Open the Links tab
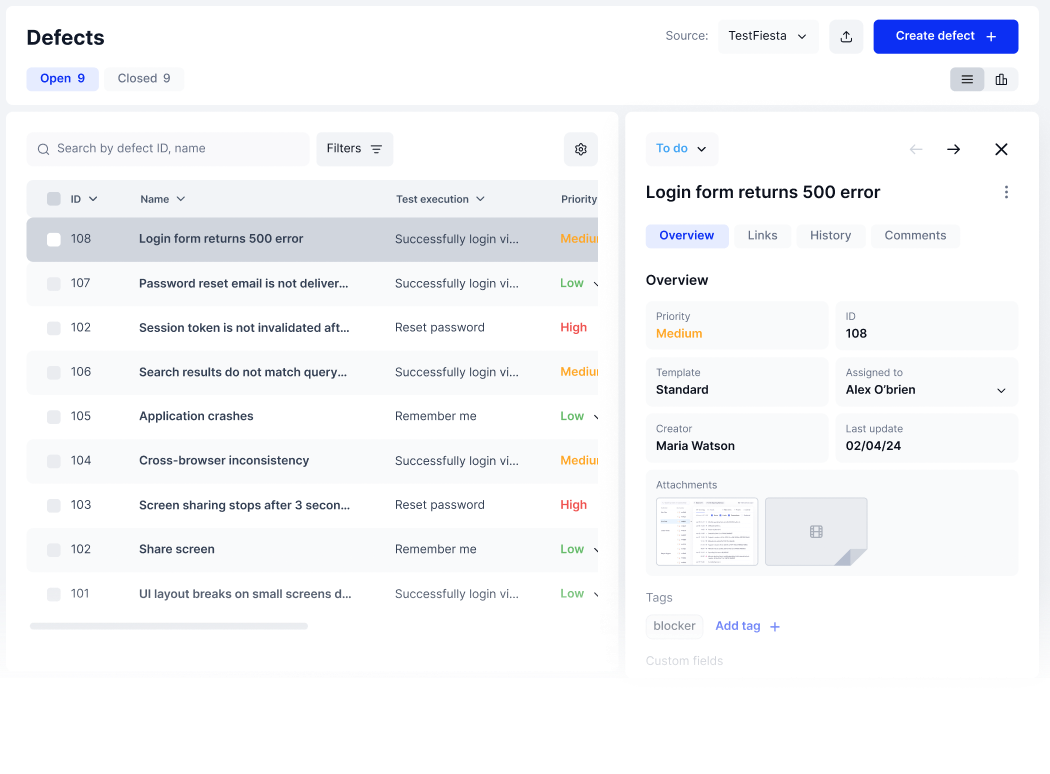The image size is (1050, 774). click(x=762, y=236)
